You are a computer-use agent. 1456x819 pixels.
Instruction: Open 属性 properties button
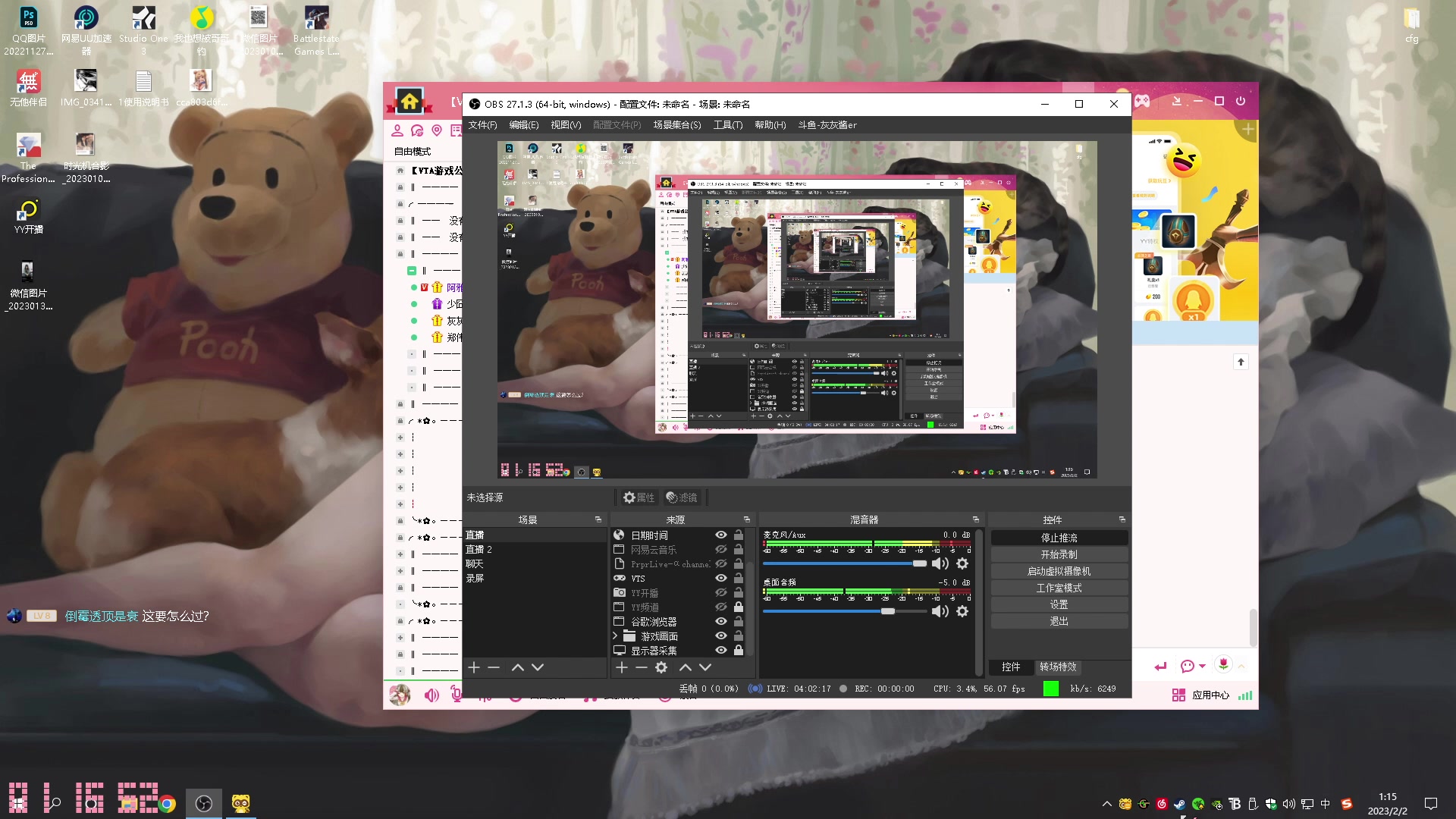pyautogui.click(x=639, y=497)
